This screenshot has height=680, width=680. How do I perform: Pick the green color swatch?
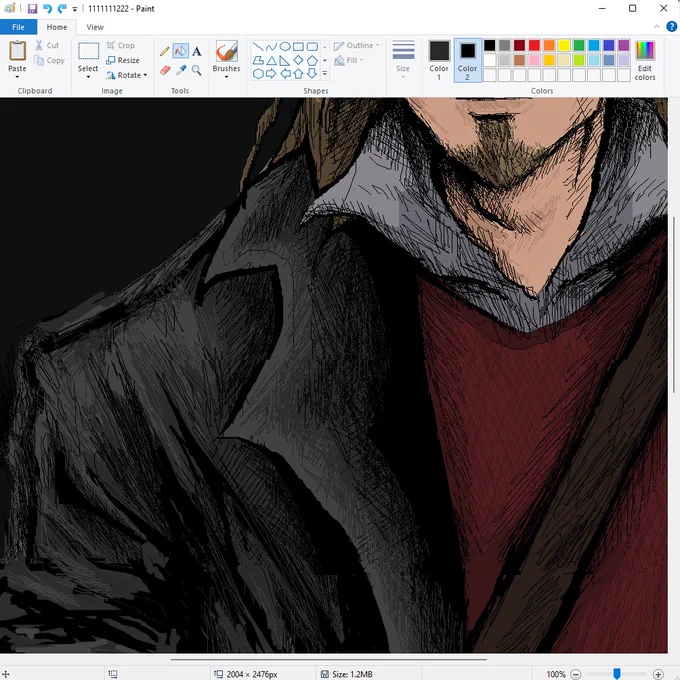coord(579,45)
